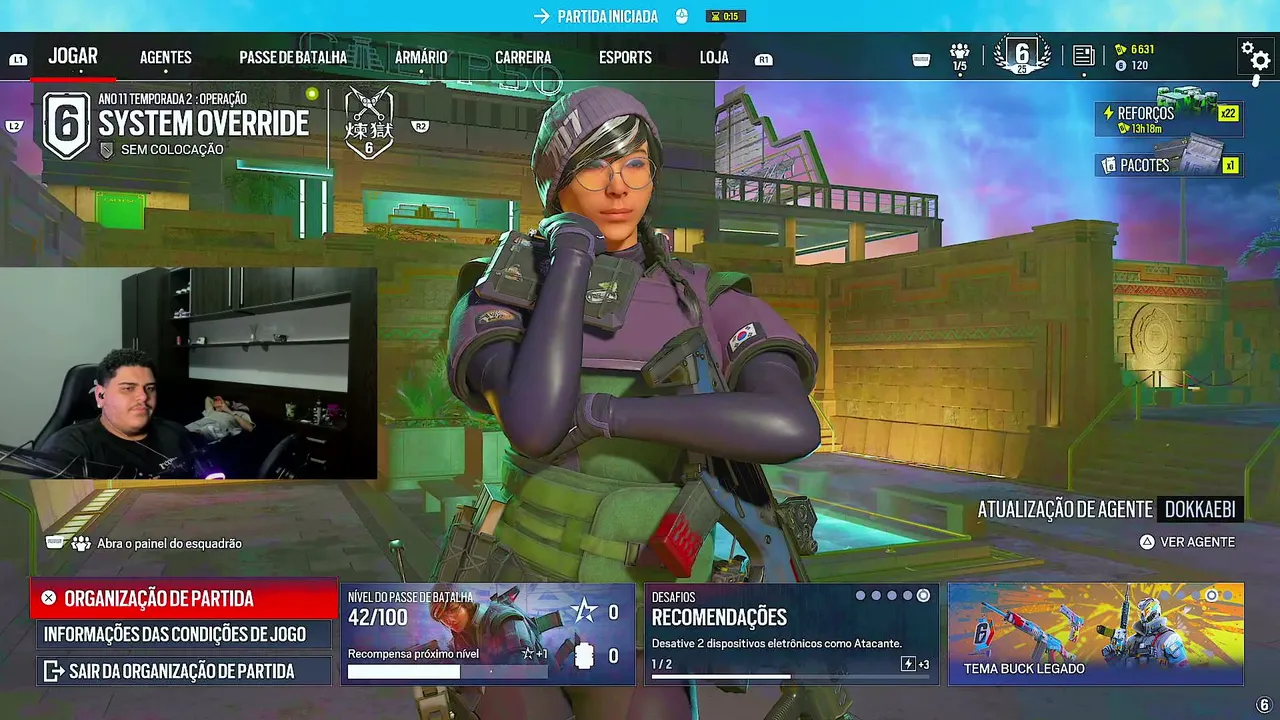Open the Agentes tab
The image size is (1280, 720).
pyautogui.click(x=166, y=58)
